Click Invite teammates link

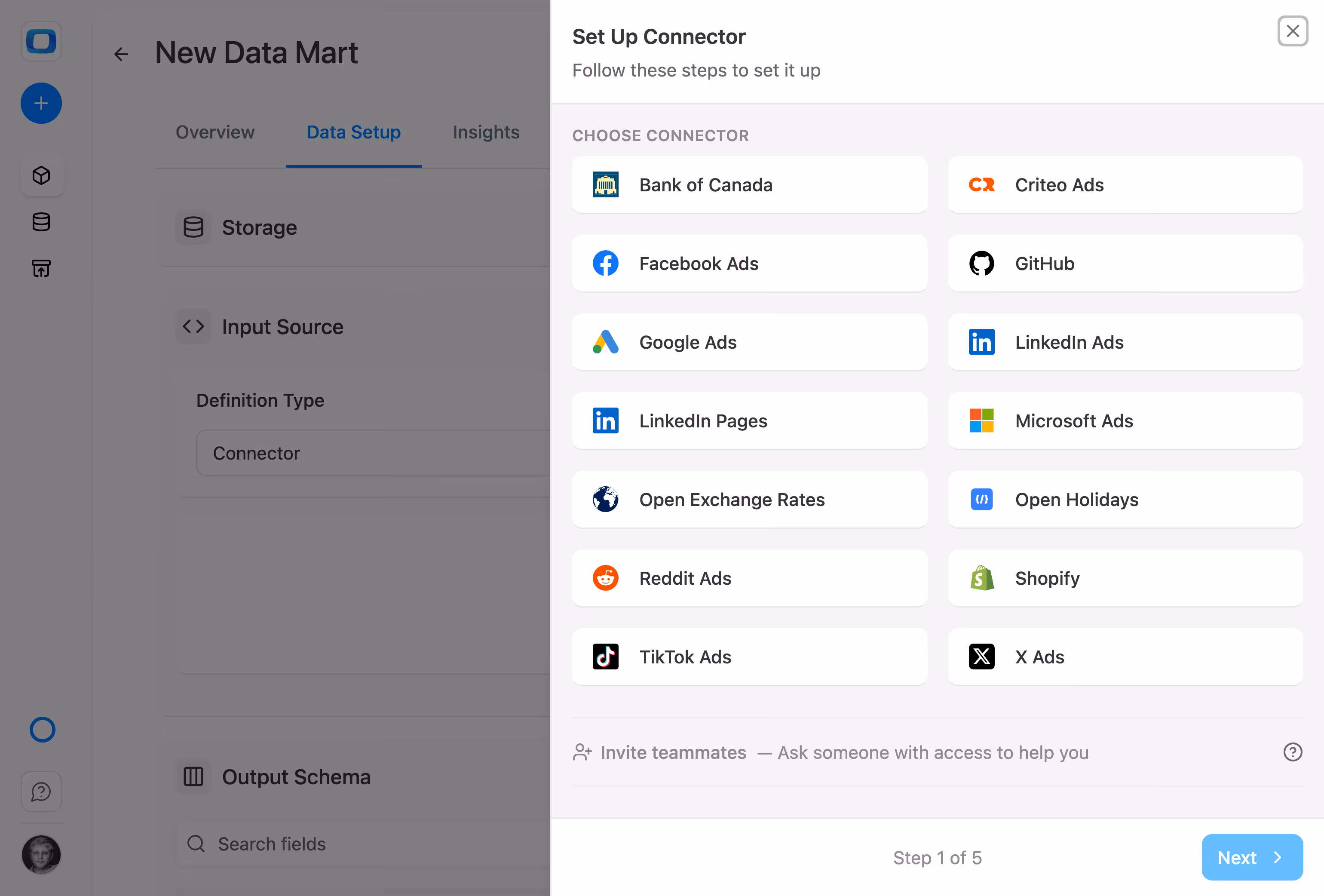(x=673, y=752)
